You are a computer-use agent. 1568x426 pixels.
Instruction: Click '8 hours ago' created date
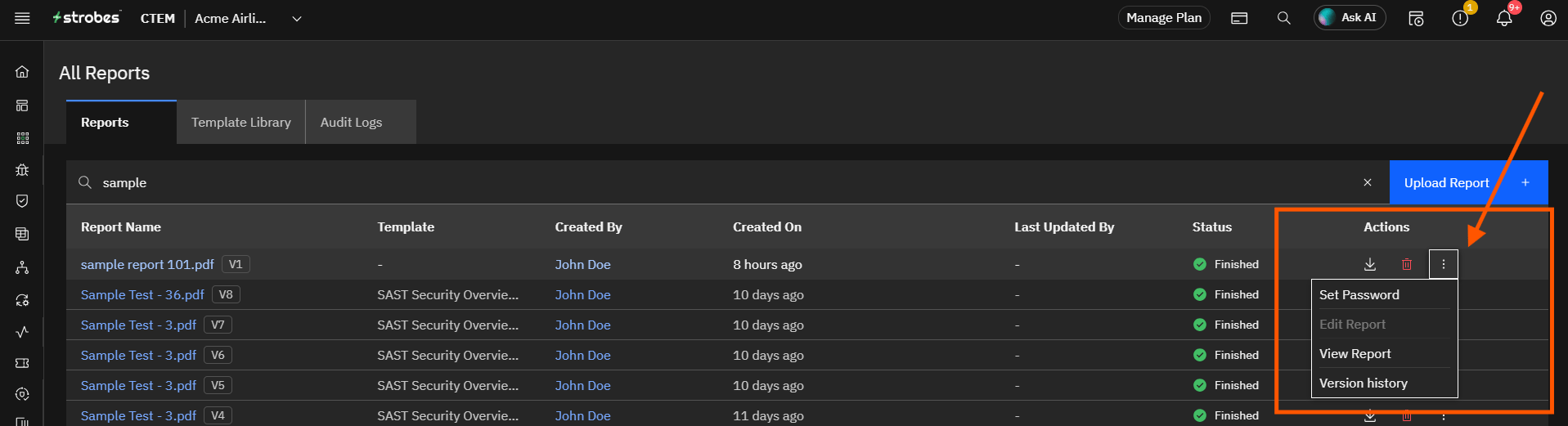point(767,264)
